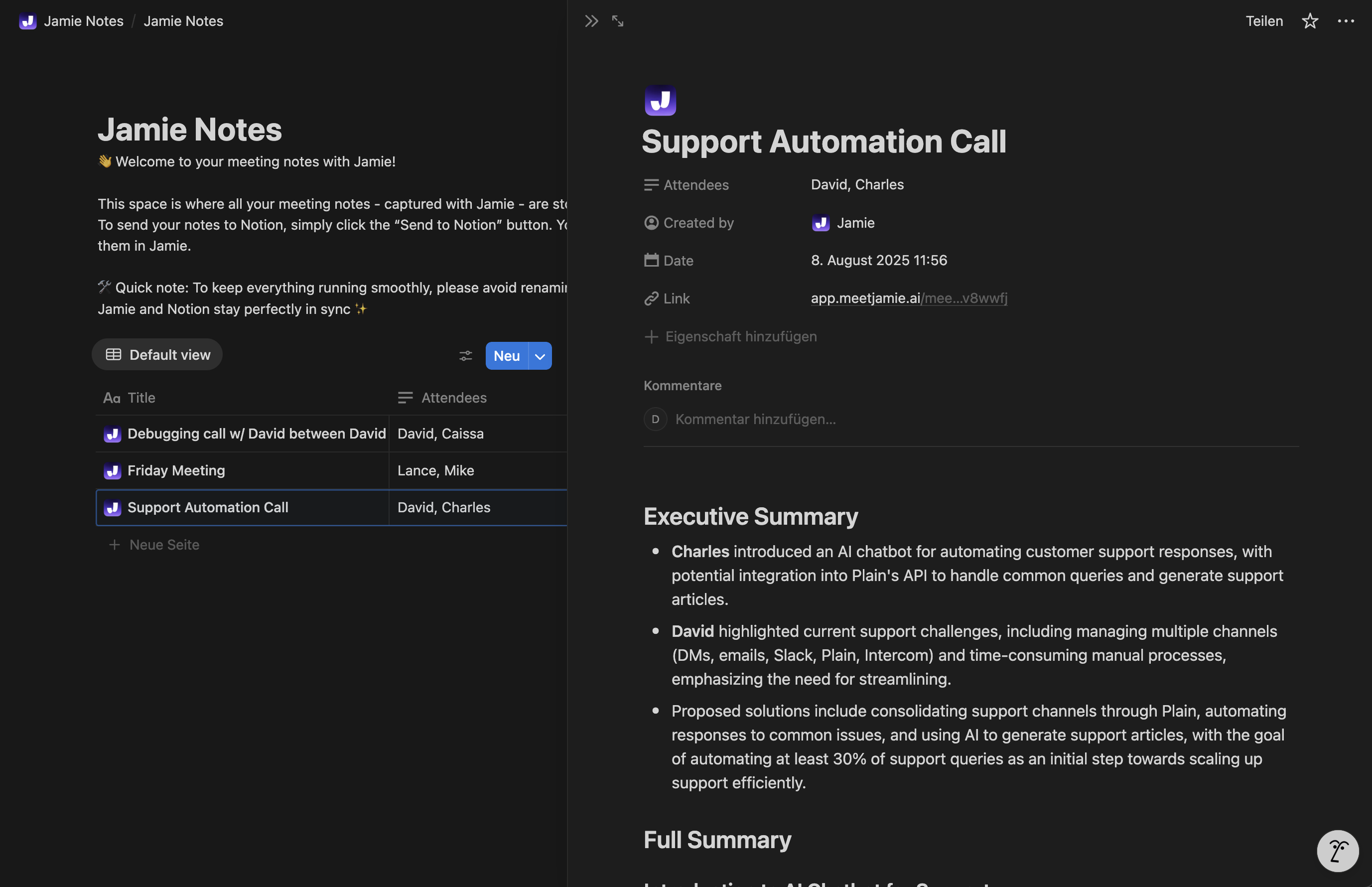
Task: Click the Jamie Notes workspace icon in the breadcrumb
Action: pyautogui.click(x=27, y=21)
